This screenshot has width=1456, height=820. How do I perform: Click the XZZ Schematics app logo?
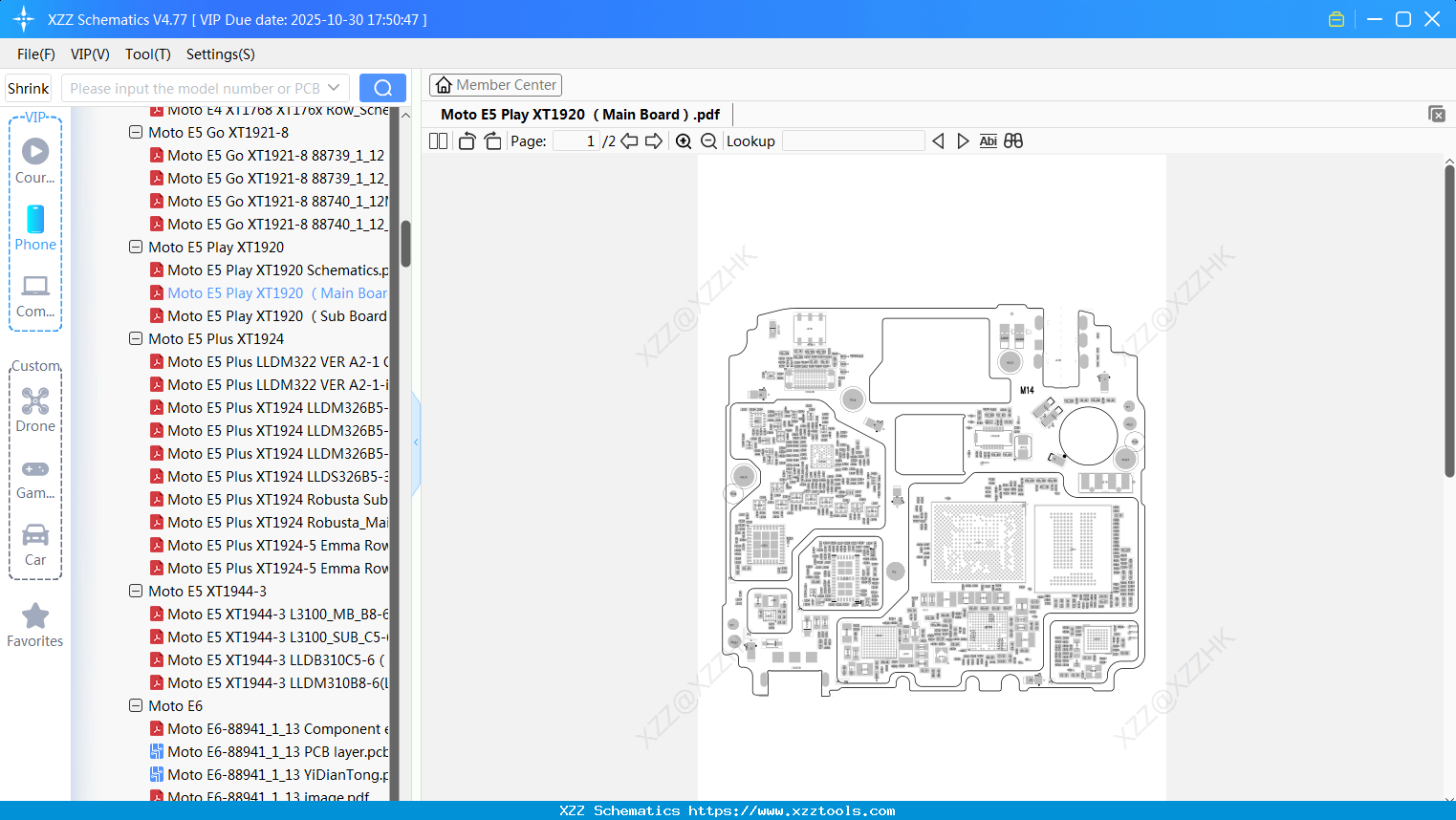[24, 19]
